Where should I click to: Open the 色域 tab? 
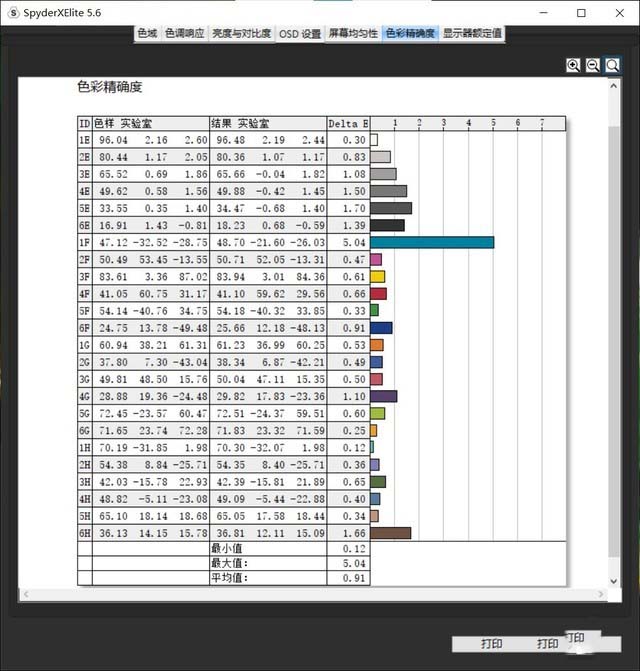point(148,33)
